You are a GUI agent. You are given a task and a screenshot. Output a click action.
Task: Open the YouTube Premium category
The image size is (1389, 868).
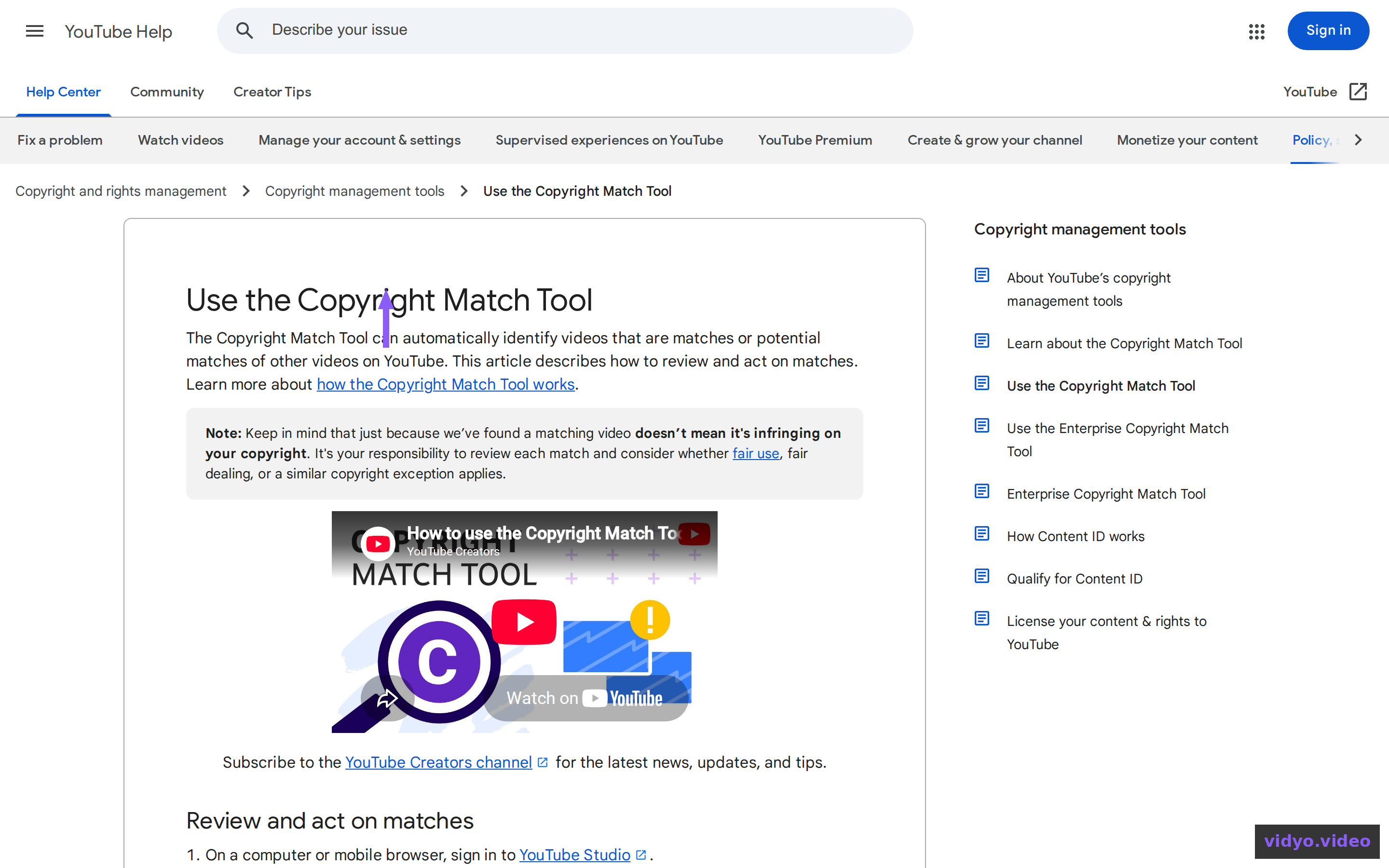[815, 140]
